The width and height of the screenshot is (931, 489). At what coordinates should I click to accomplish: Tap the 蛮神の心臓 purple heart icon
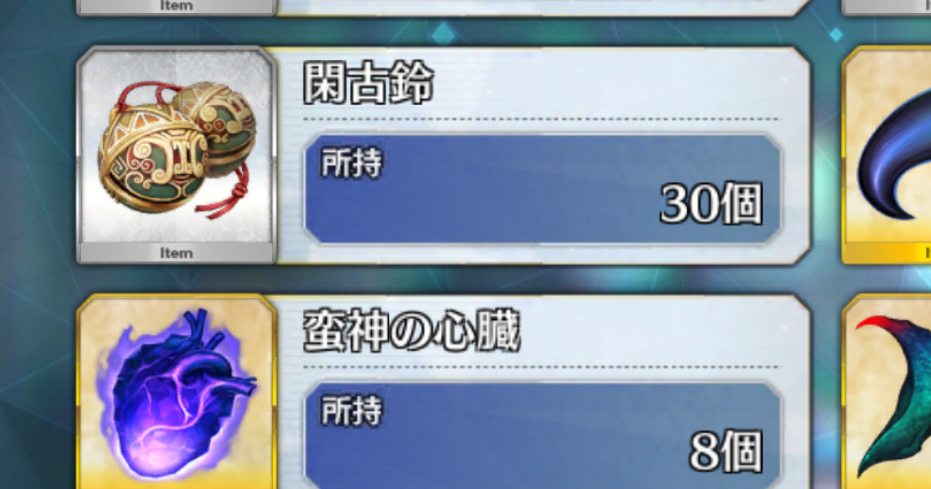[177, 396]
